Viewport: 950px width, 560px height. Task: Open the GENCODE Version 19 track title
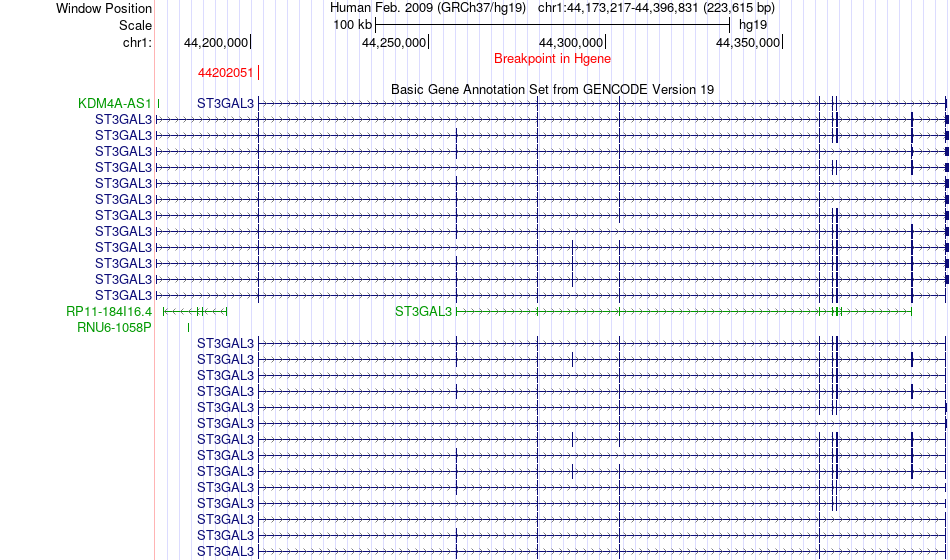552,89
